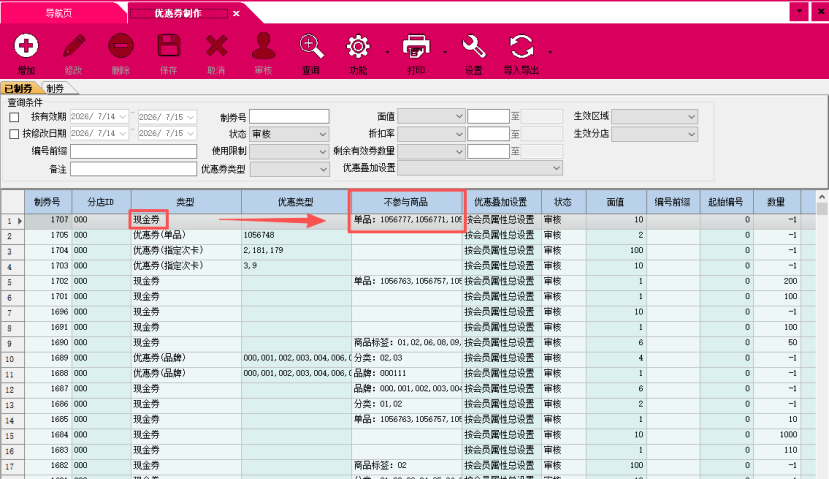Select the 优惠券(单品) type cell in row 2

click(x=186, y=235)
